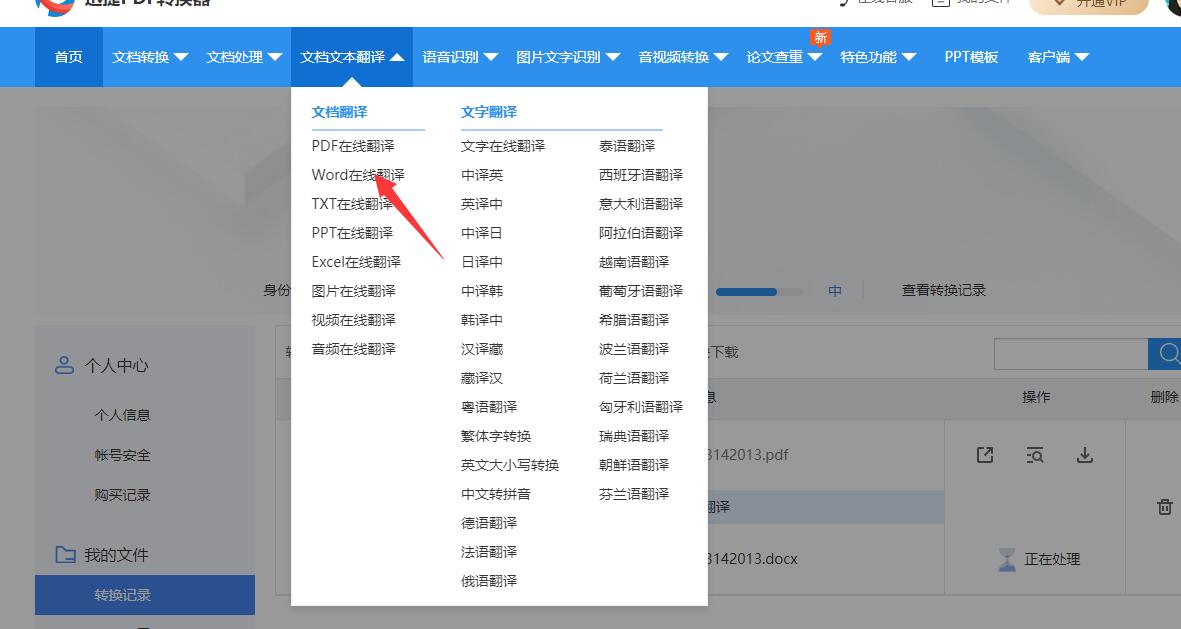Expand the 文档处理 dropdown
Image resolution: width=1181 pixels, height=629 pixels.
275,57
